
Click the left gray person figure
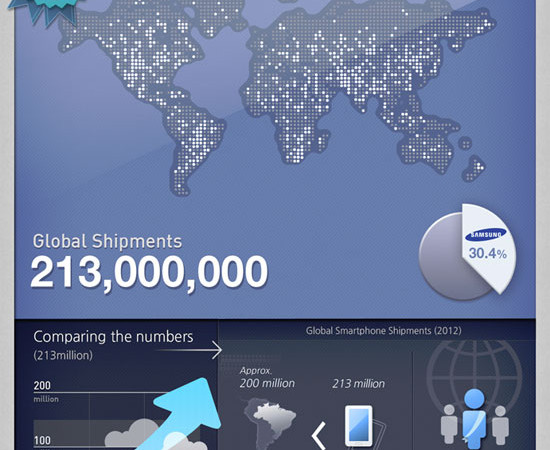point(449,424)
